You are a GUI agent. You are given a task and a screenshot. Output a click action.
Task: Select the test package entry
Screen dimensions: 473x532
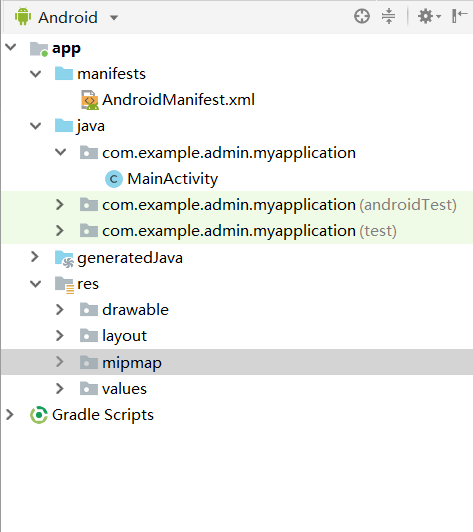pos(249,231)
